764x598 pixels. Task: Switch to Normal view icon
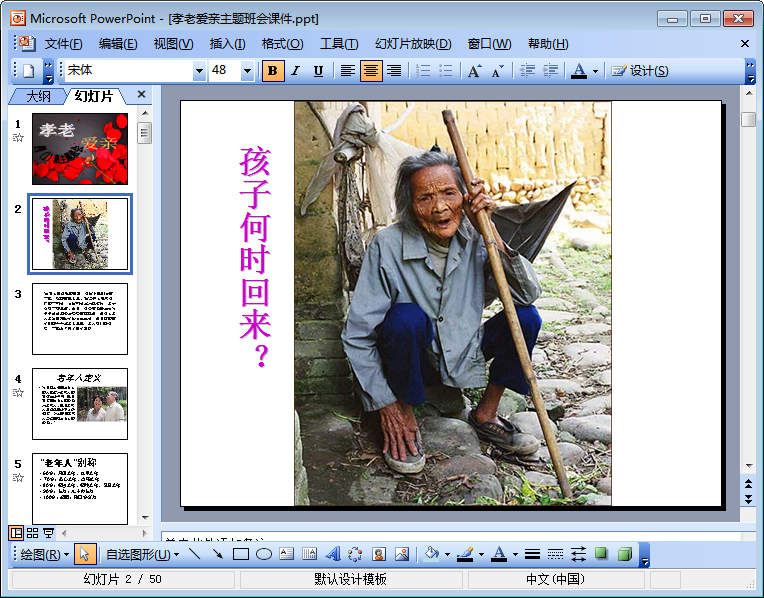(16, 533)
